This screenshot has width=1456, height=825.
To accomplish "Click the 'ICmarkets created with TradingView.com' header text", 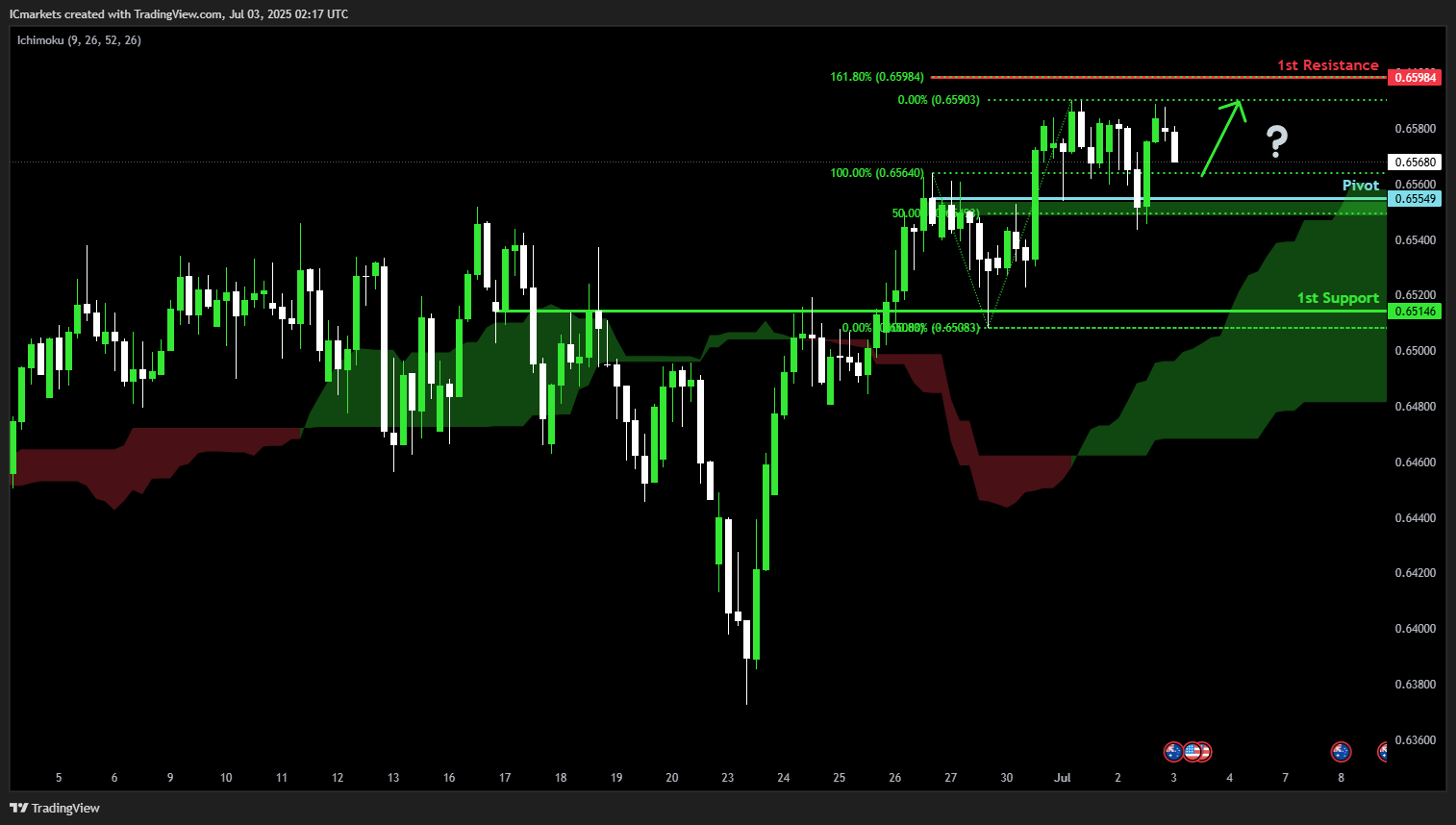I will click(x=116, y=14).
